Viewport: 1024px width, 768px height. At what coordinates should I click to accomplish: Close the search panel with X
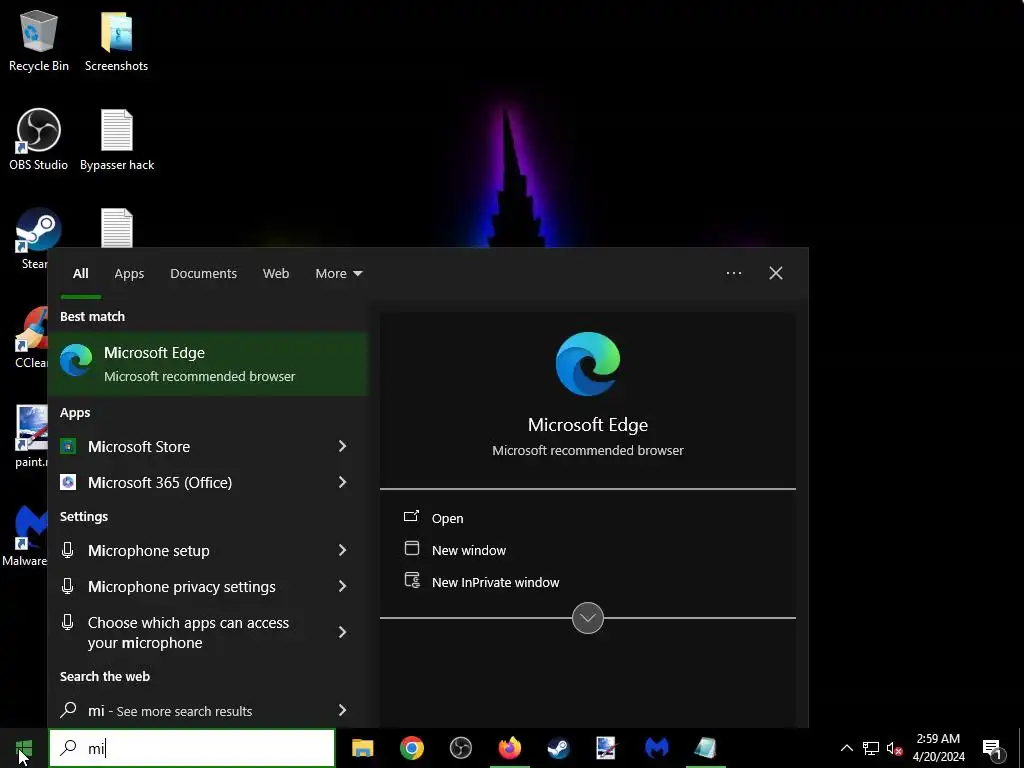776,273
